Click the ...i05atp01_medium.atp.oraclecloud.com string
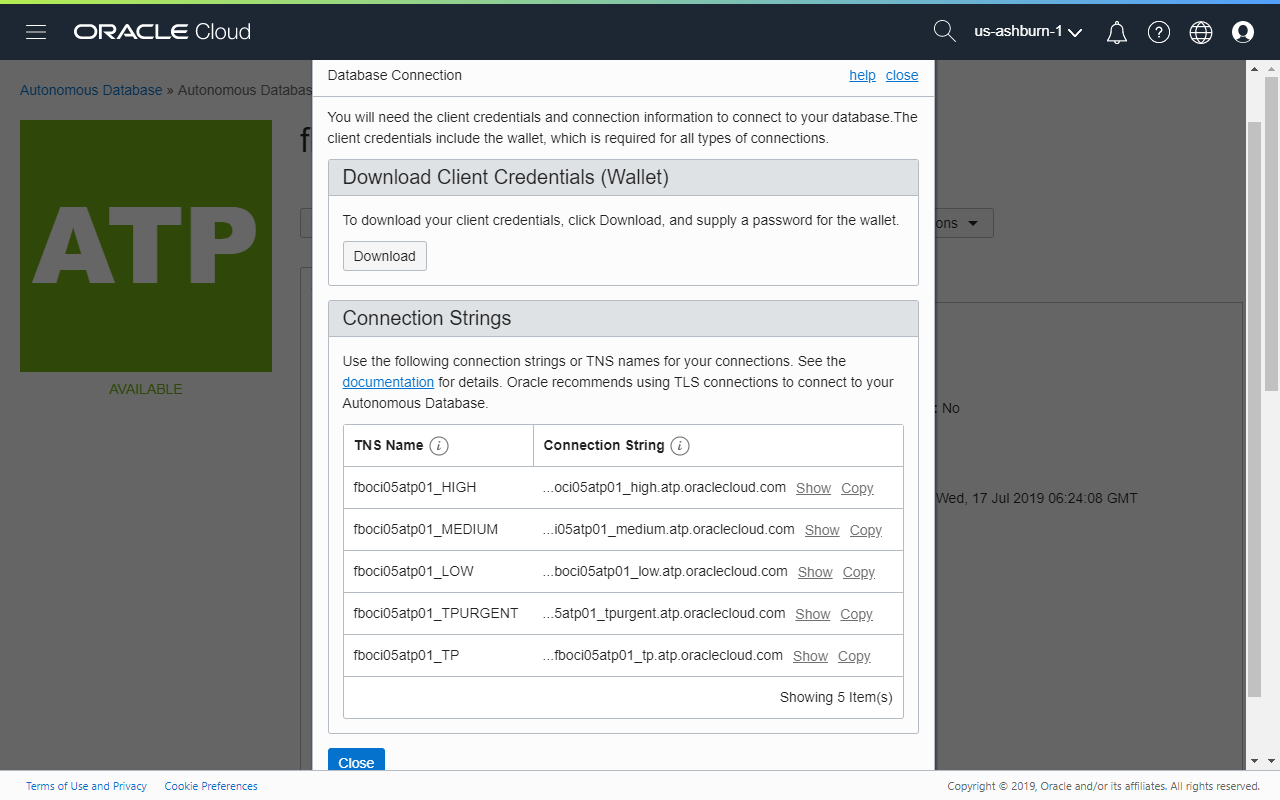The height and width of the screenshot is (800, 1280). [669, 529]
